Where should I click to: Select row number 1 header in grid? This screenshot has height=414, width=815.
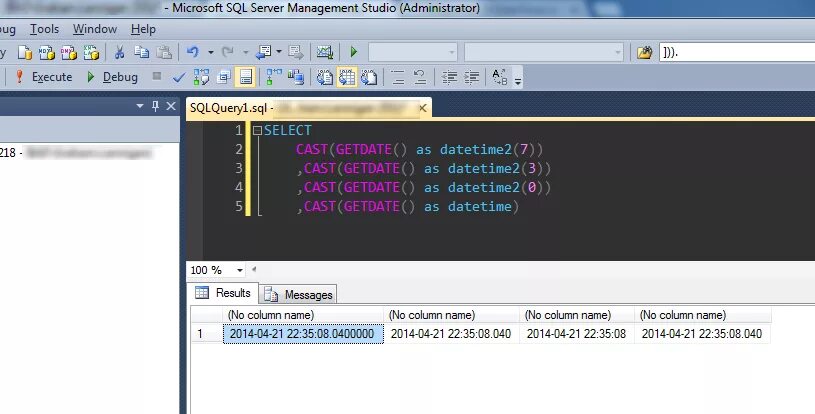pos(206,333)
